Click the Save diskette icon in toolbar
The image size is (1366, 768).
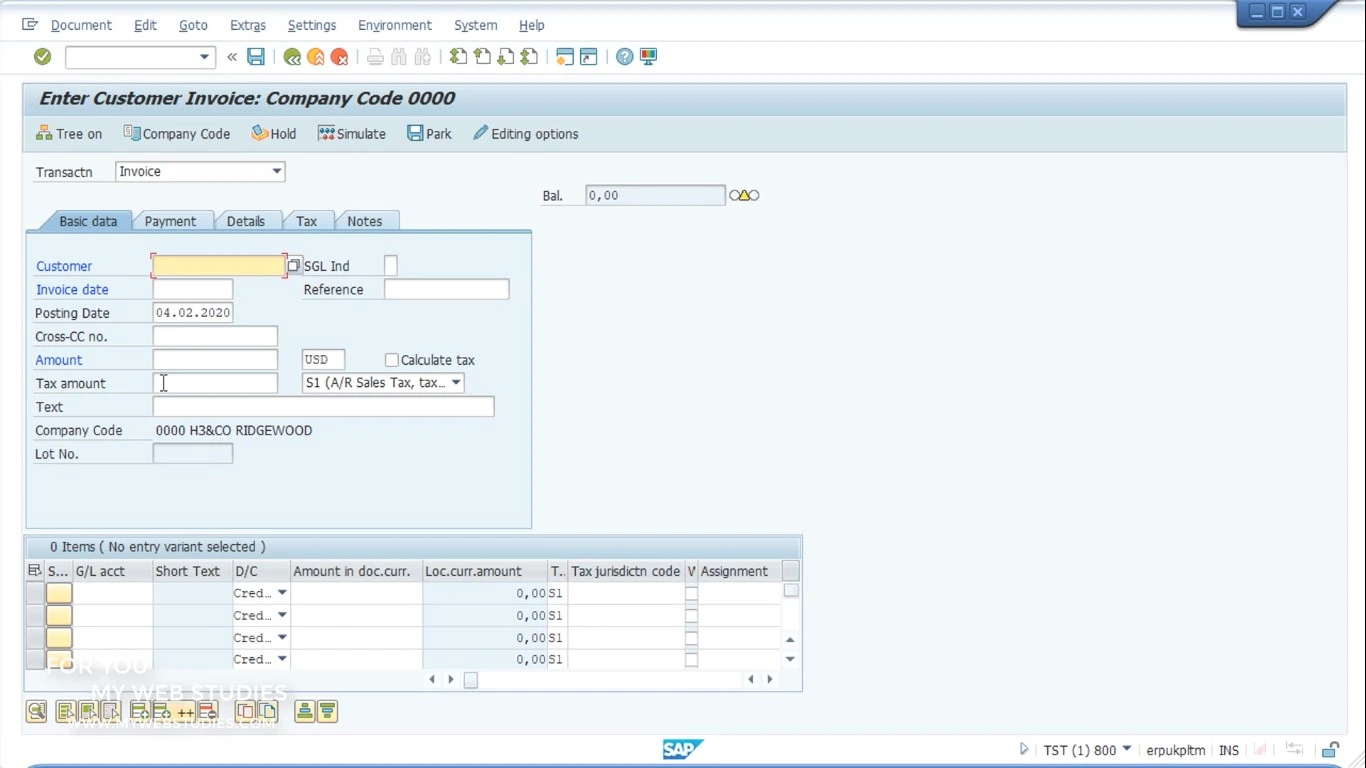point(256,57)
